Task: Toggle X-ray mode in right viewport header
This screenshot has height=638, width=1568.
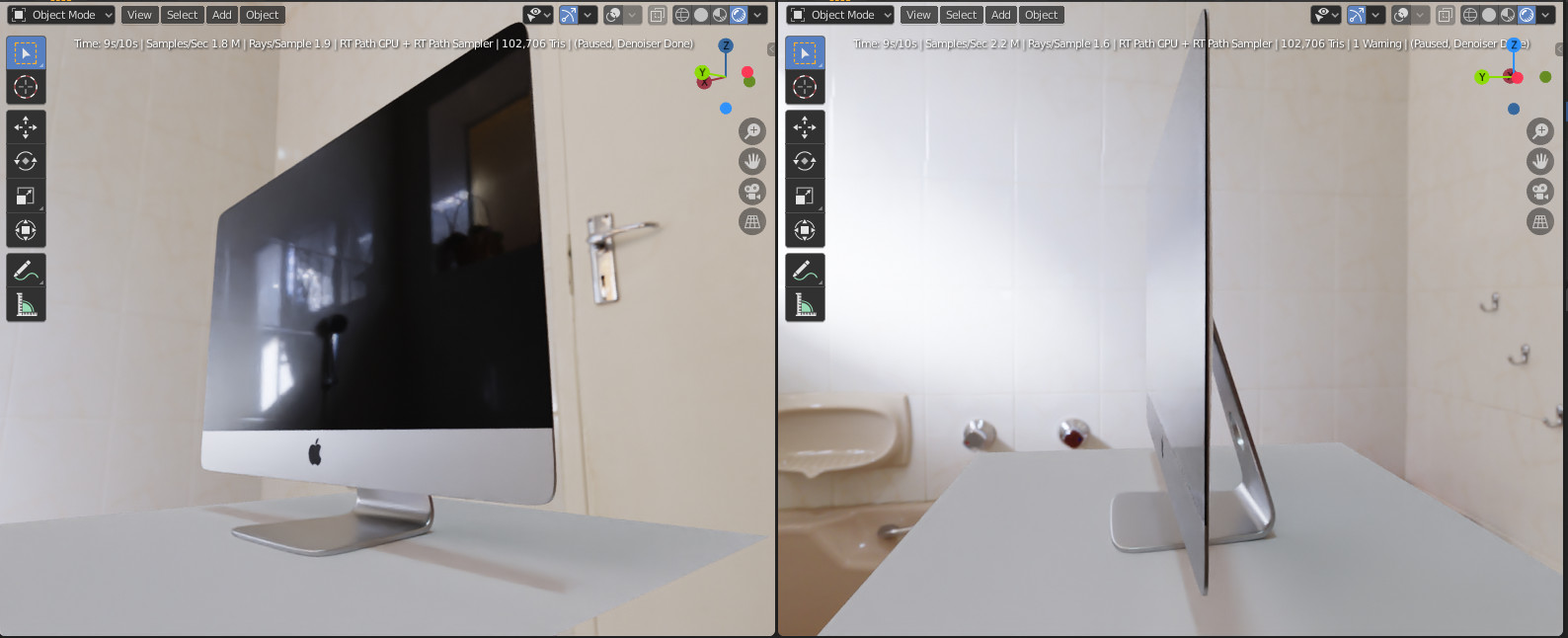Action: [x=1445, y=15]
